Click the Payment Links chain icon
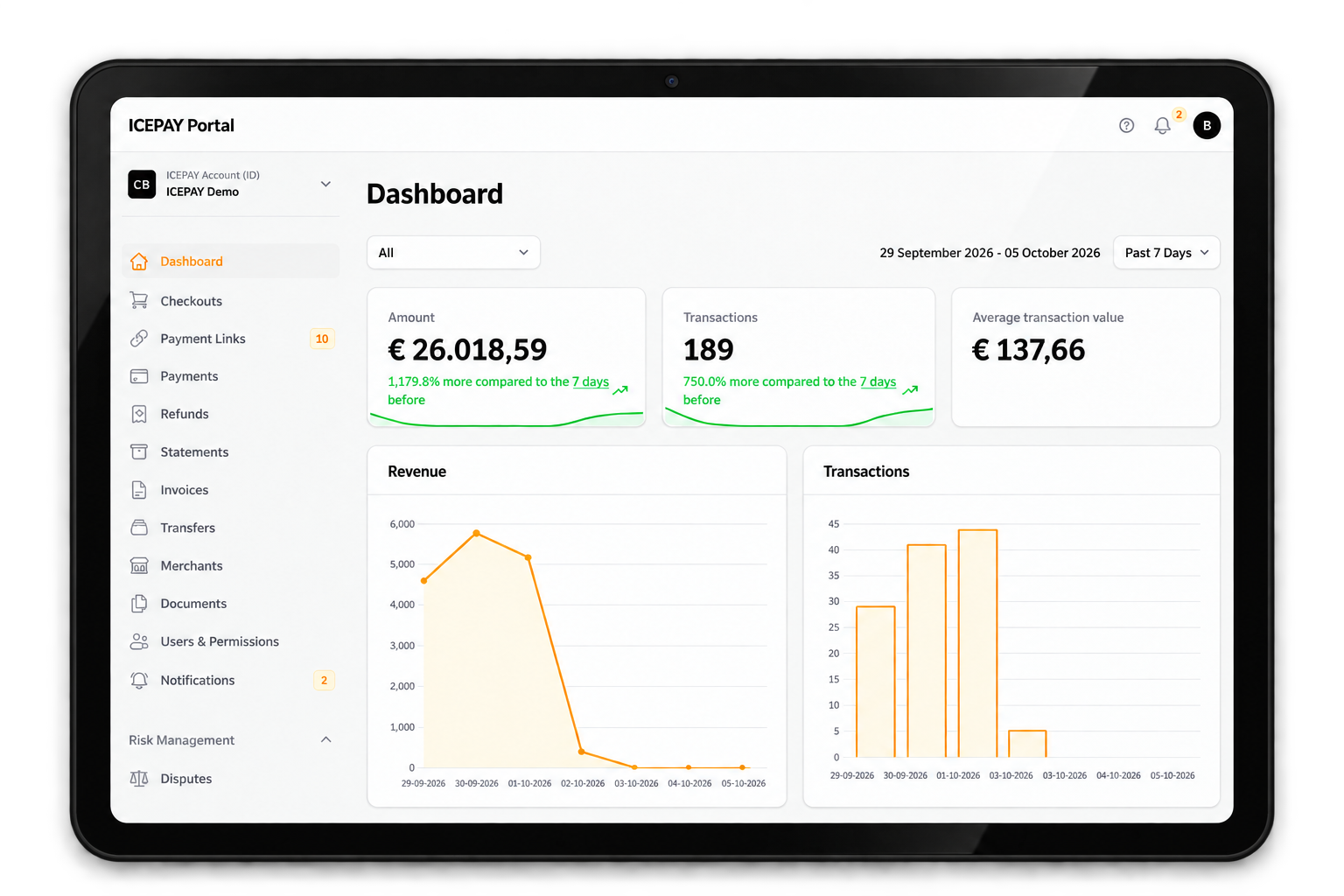 139,339
